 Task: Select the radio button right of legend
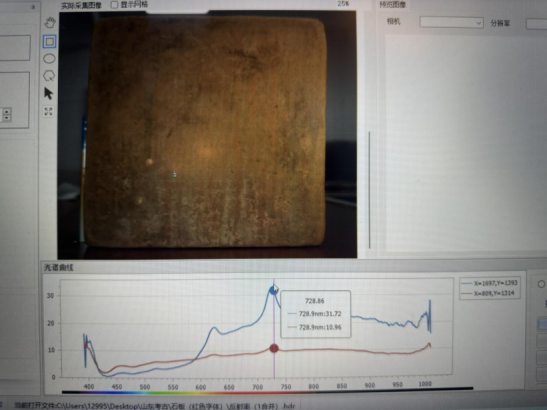tap(541, 284)
